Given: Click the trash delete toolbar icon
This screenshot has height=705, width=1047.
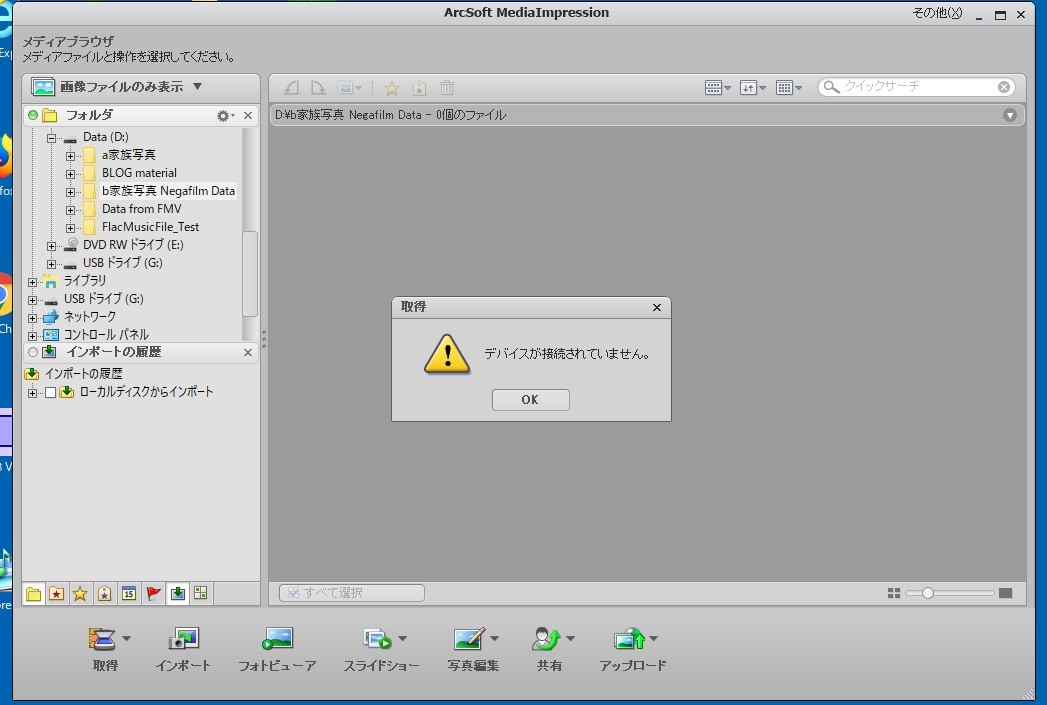Looking at the screenshot, I should [447, 87].
